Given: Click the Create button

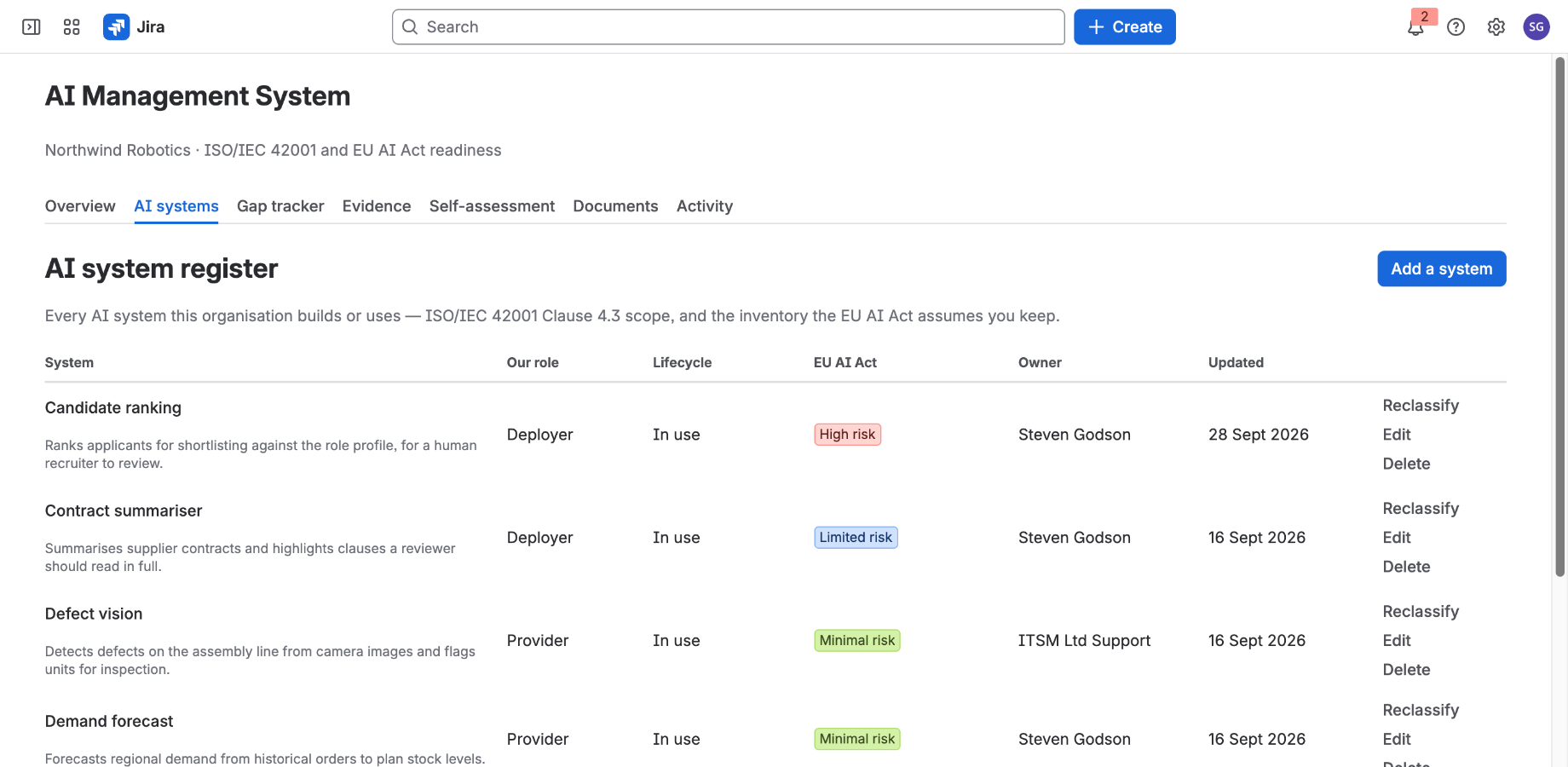Looking at the screenshot, I should pyautogui.click(x=1125, y=27).
